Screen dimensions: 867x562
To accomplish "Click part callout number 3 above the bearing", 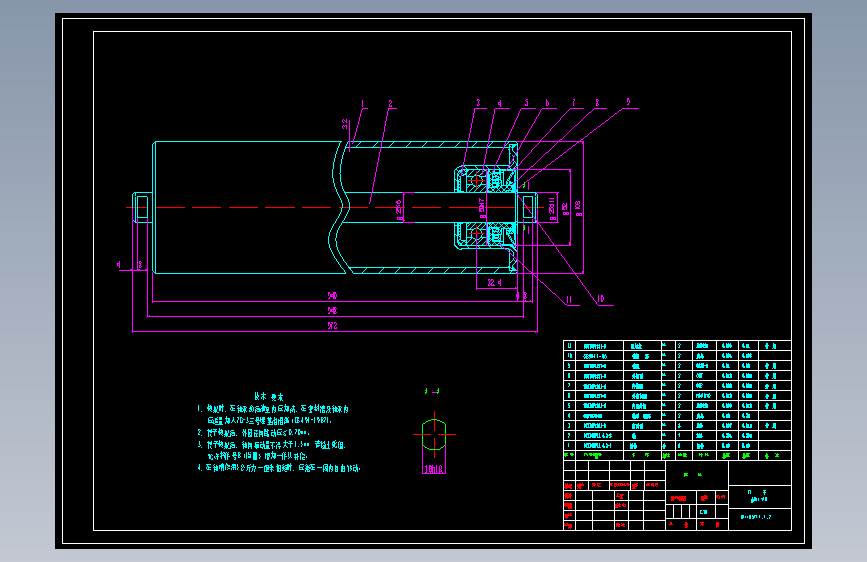I will 479,103.
